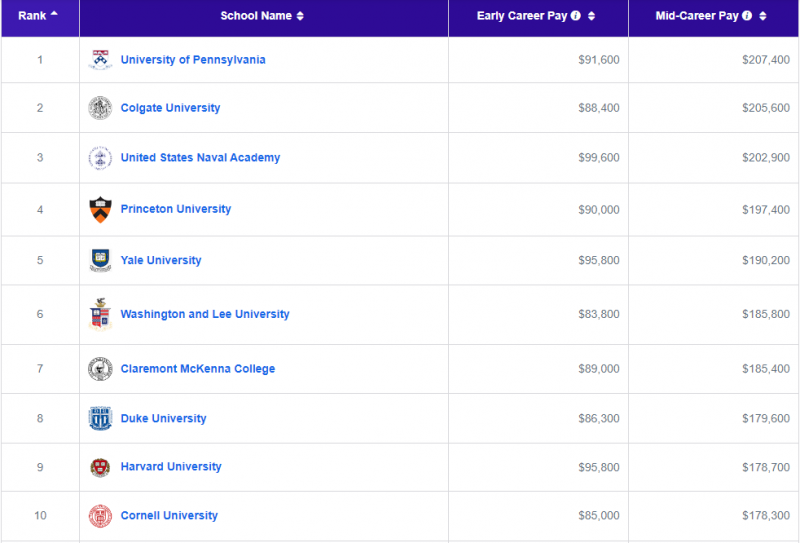
Task: Click rank number 1 cell
Action: coord(40,60)
